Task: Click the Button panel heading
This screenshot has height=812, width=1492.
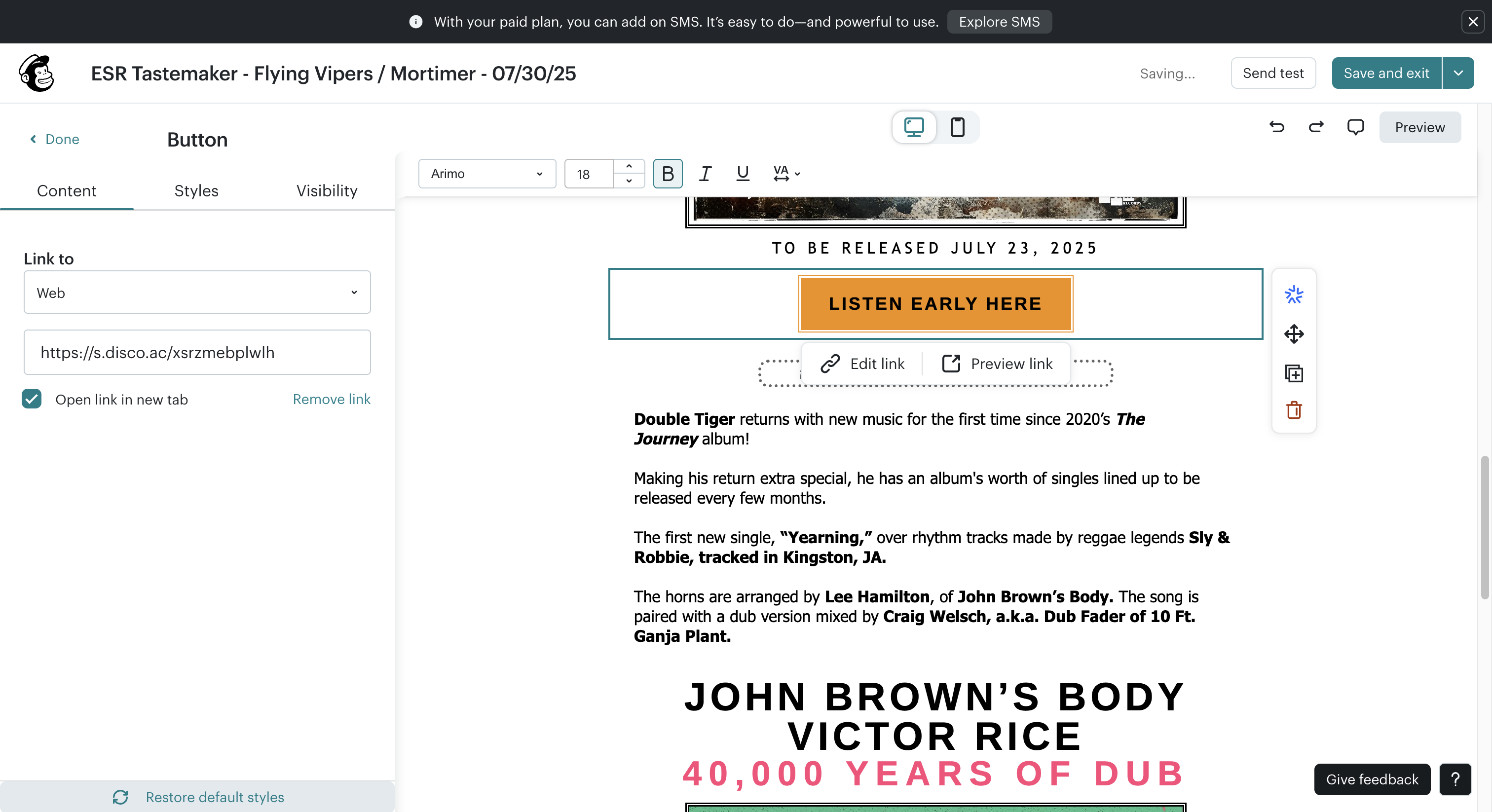Action: pos(197,140)
